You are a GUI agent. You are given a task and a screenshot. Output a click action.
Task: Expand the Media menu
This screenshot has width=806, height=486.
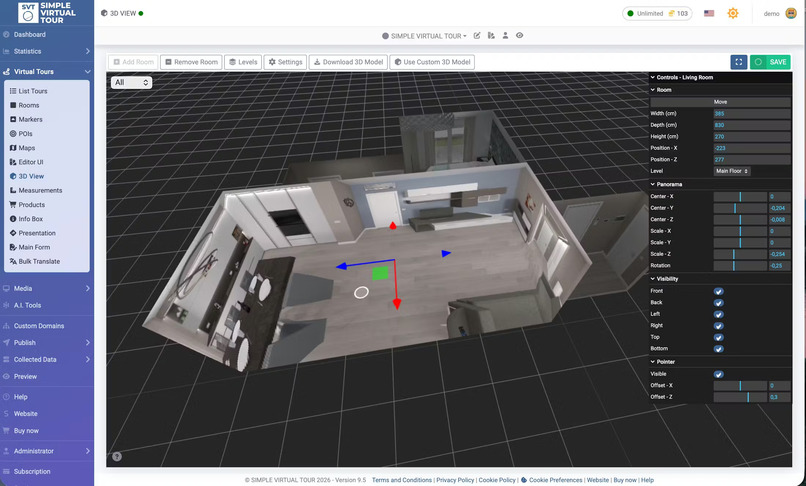(46, 289)
